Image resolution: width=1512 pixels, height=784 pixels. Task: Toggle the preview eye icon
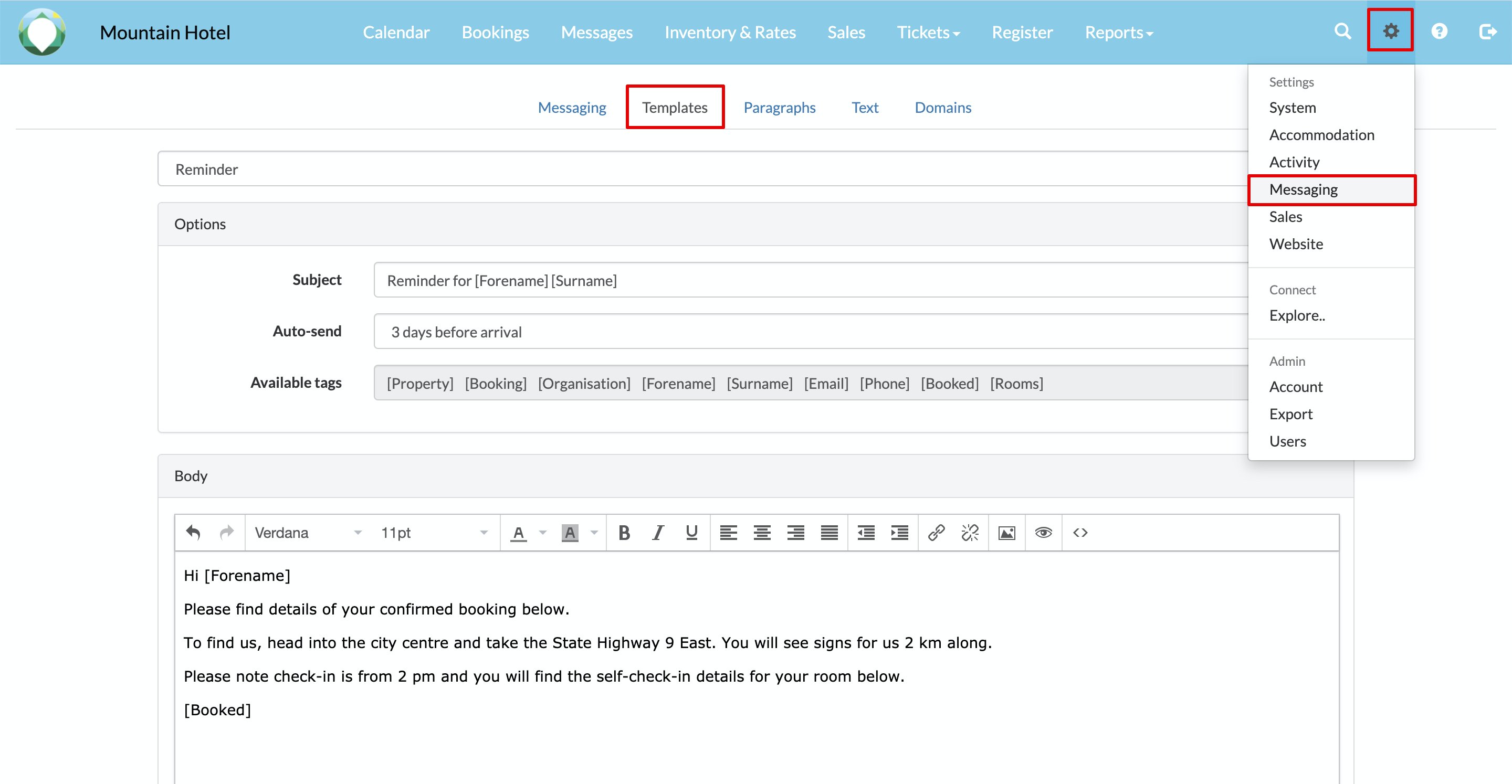pos(1043,532)
